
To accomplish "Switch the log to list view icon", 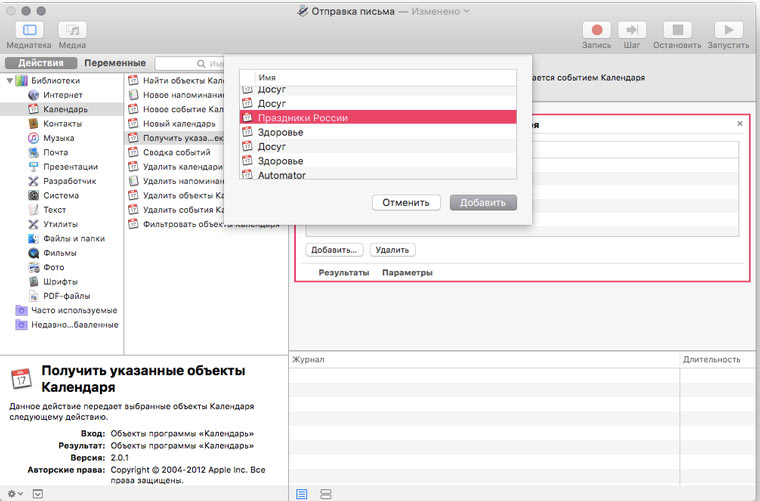I will (x=302, y=494).
